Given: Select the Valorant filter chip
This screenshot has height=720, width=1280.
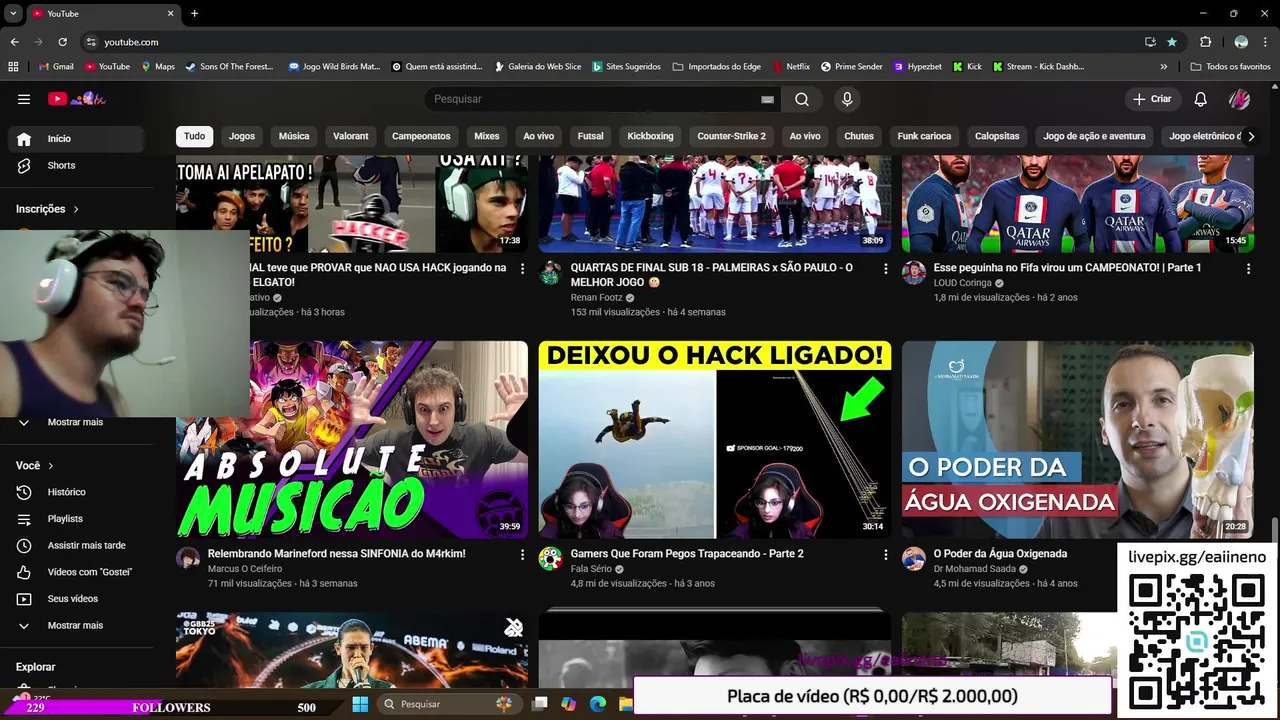Looking at the screenshot, I should 351,136.
